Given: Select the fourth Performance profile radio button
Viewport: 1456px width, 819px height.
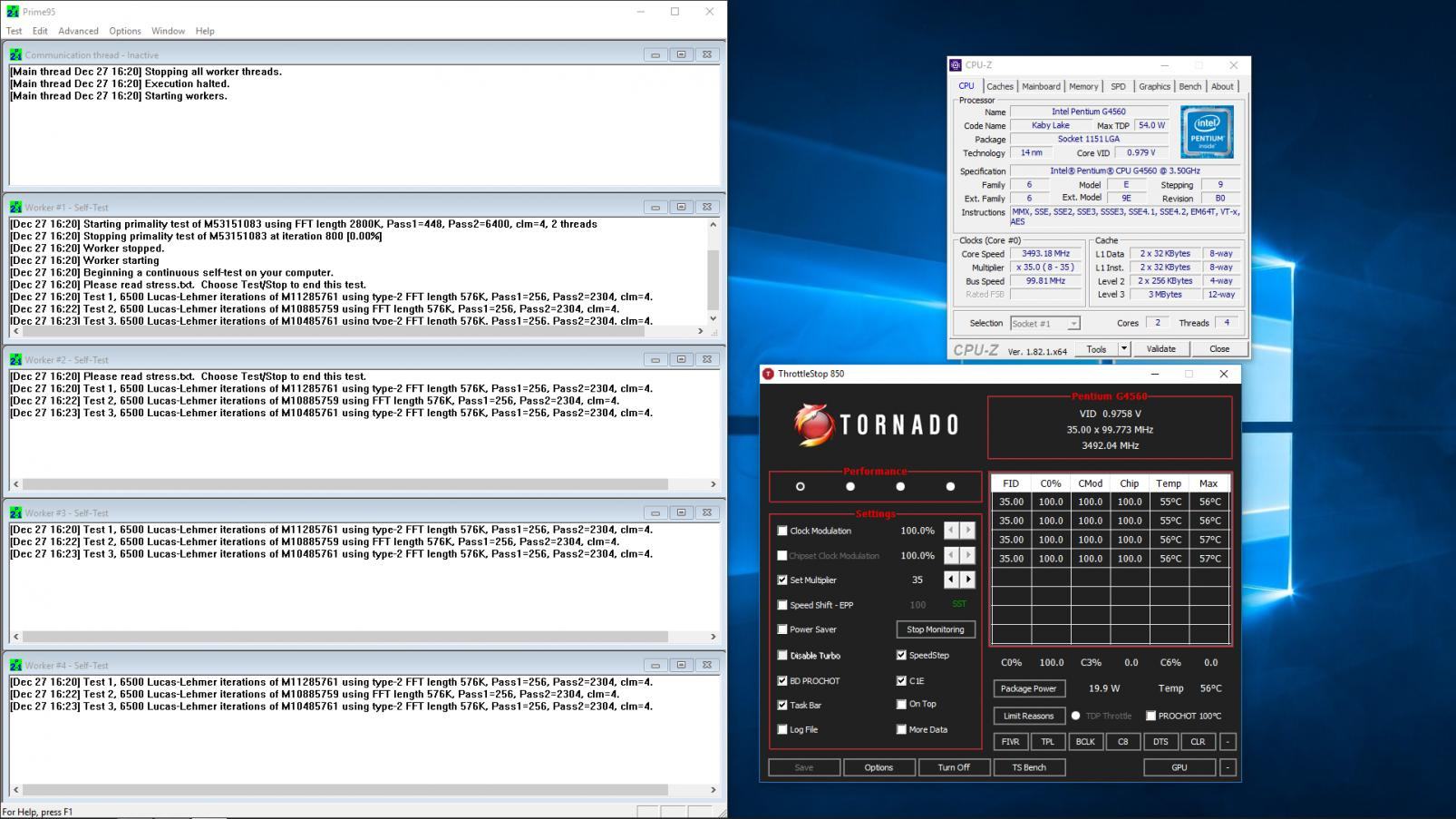Looking at the screenshot, I should tap(950, 486).
